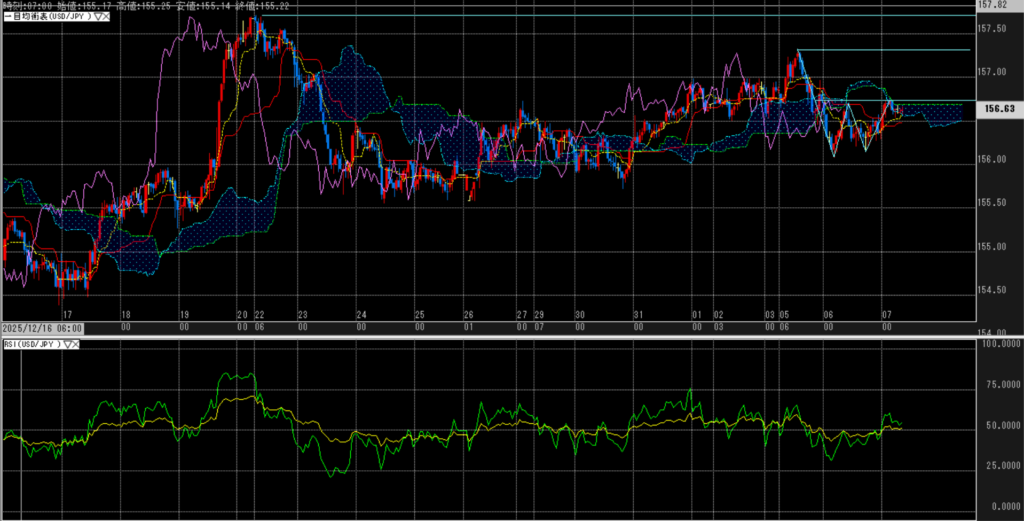Viewport: 1024px width, 521px height.
Task: Remove the RSI panel using its X icon
Action: pos(76,345)
